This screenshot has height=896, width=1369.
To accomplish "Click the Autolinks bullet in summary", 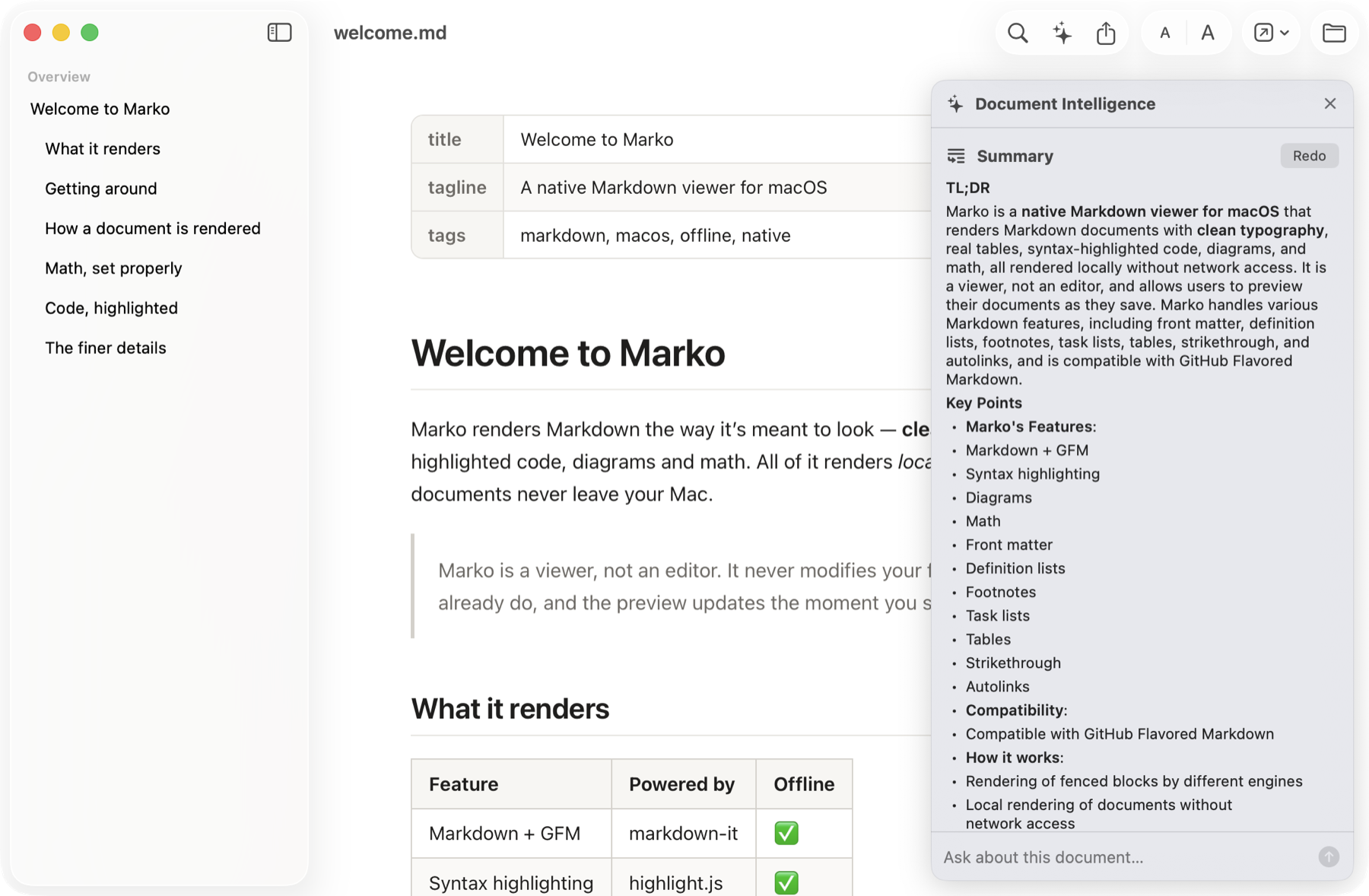I will tap(997, 687).
